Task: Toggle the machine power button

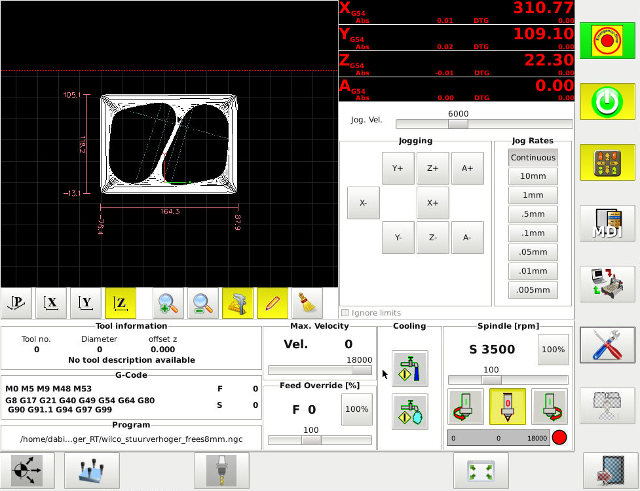Action: click(608, 101)
